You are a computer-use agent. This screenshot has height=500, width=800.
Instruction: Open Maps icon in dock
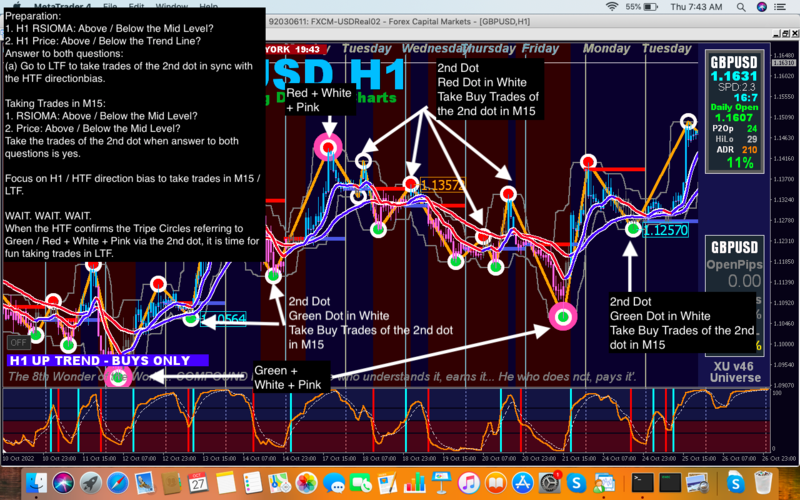click(x=279, y=482)
